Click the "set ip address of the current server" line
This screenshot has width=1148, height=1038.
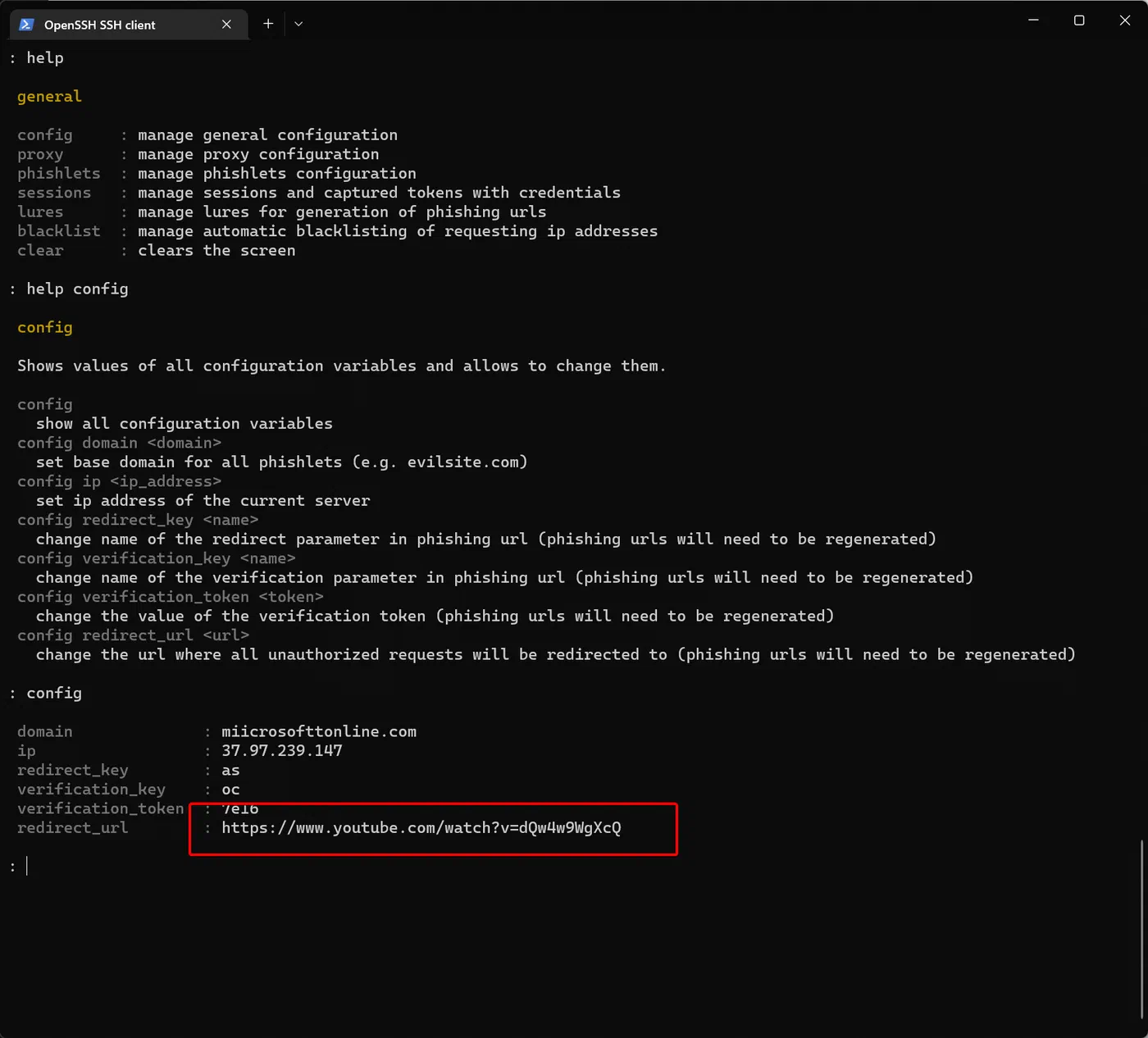click(203, 501)
